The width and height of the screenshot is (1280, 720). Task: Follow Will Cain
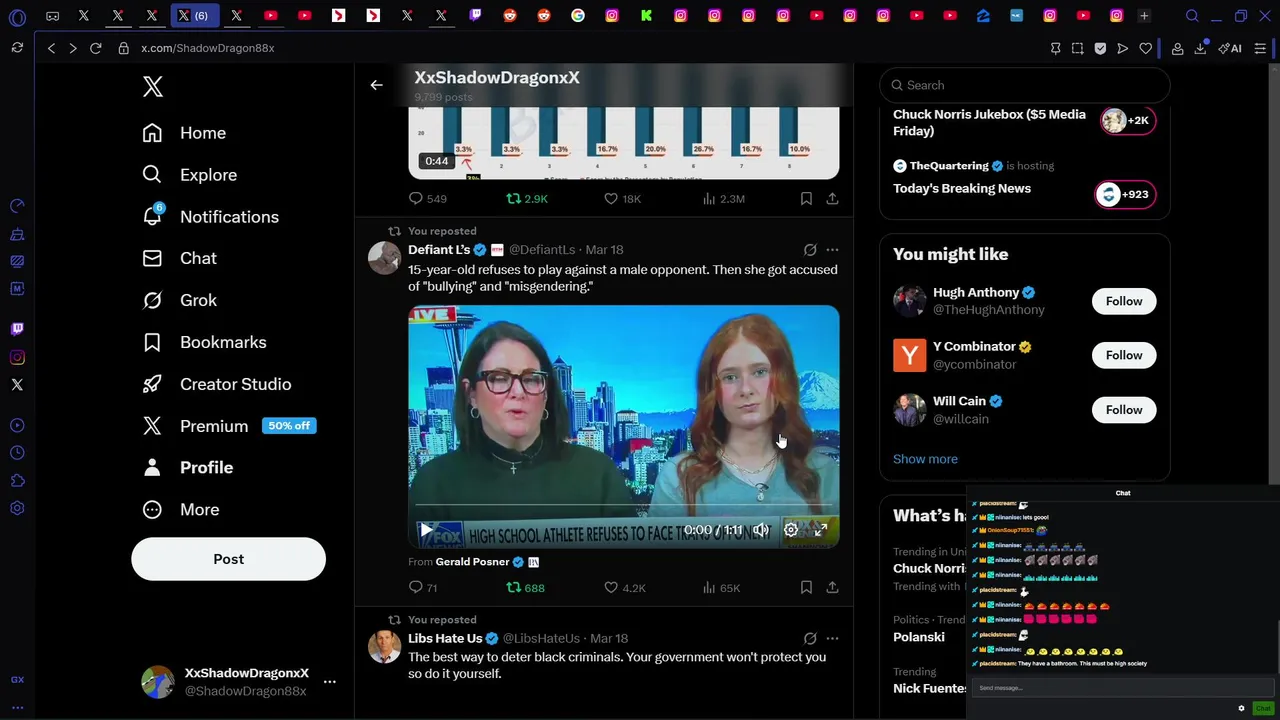pyautogui.click(x=1124, y=410)
